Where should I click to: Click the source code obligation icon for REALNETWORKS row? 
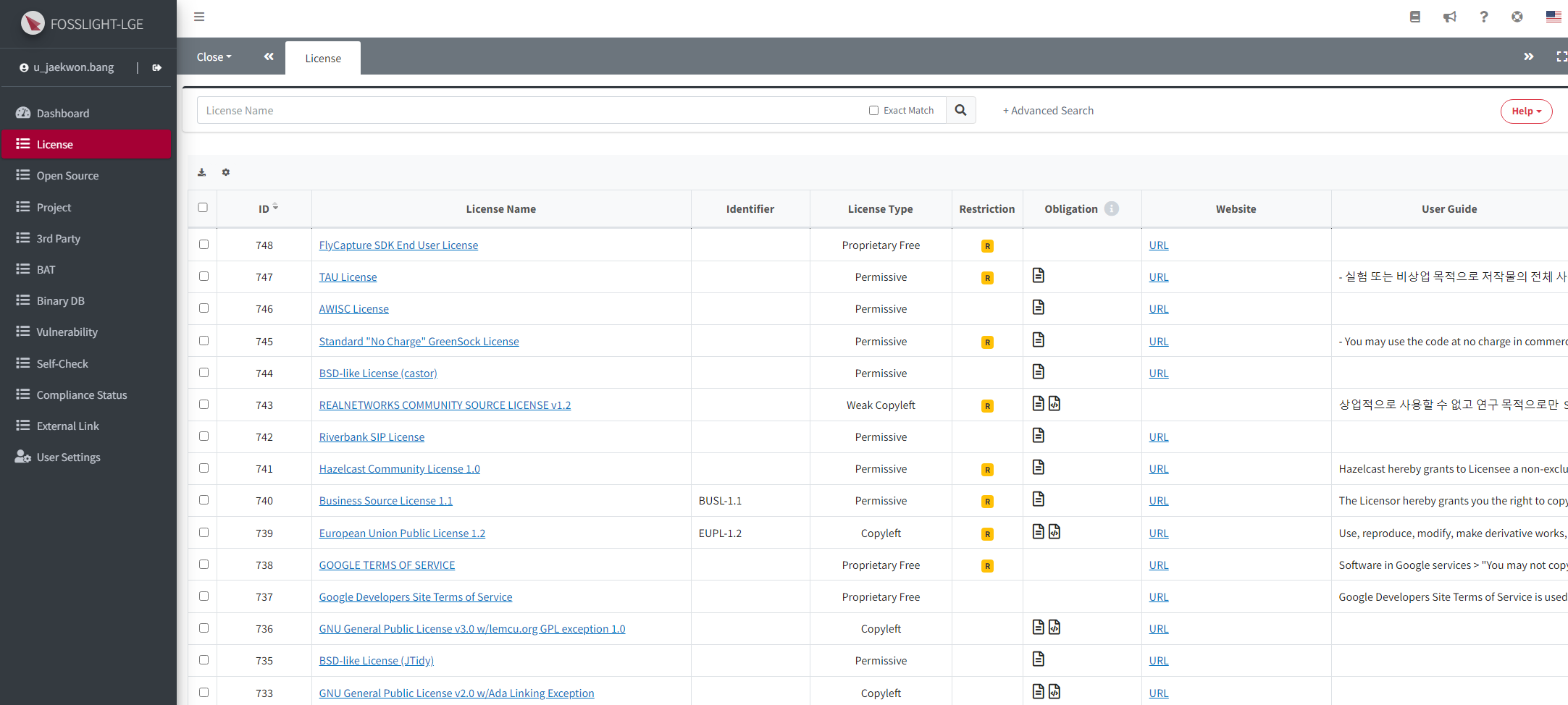[1055, 403]
